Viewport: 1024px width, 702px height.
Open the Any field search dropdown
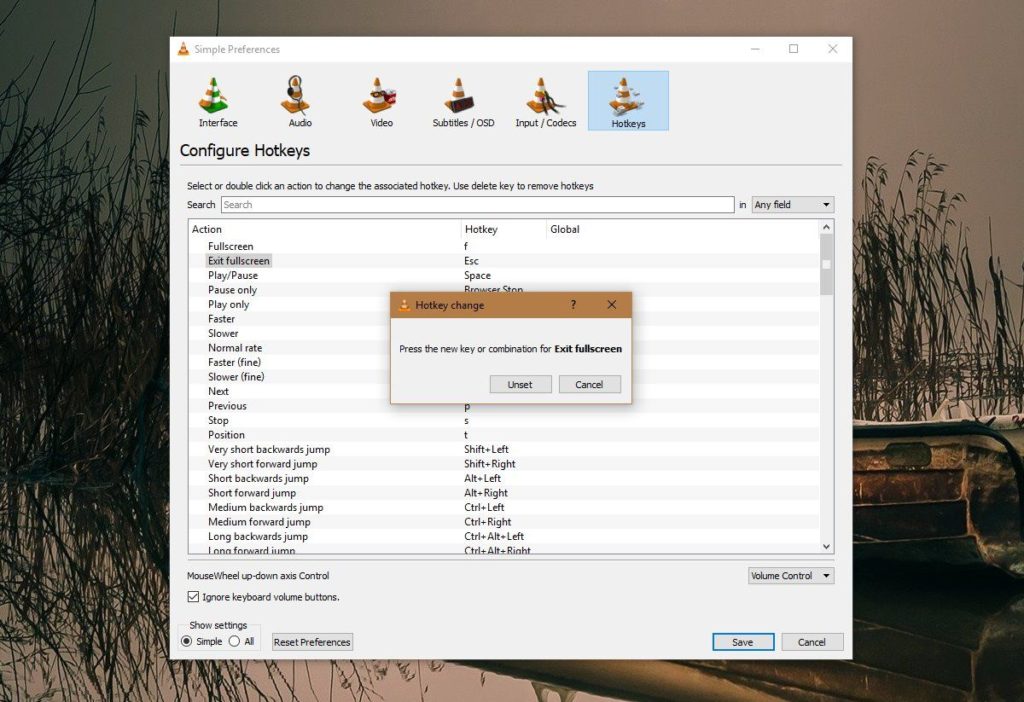(792, 204)
